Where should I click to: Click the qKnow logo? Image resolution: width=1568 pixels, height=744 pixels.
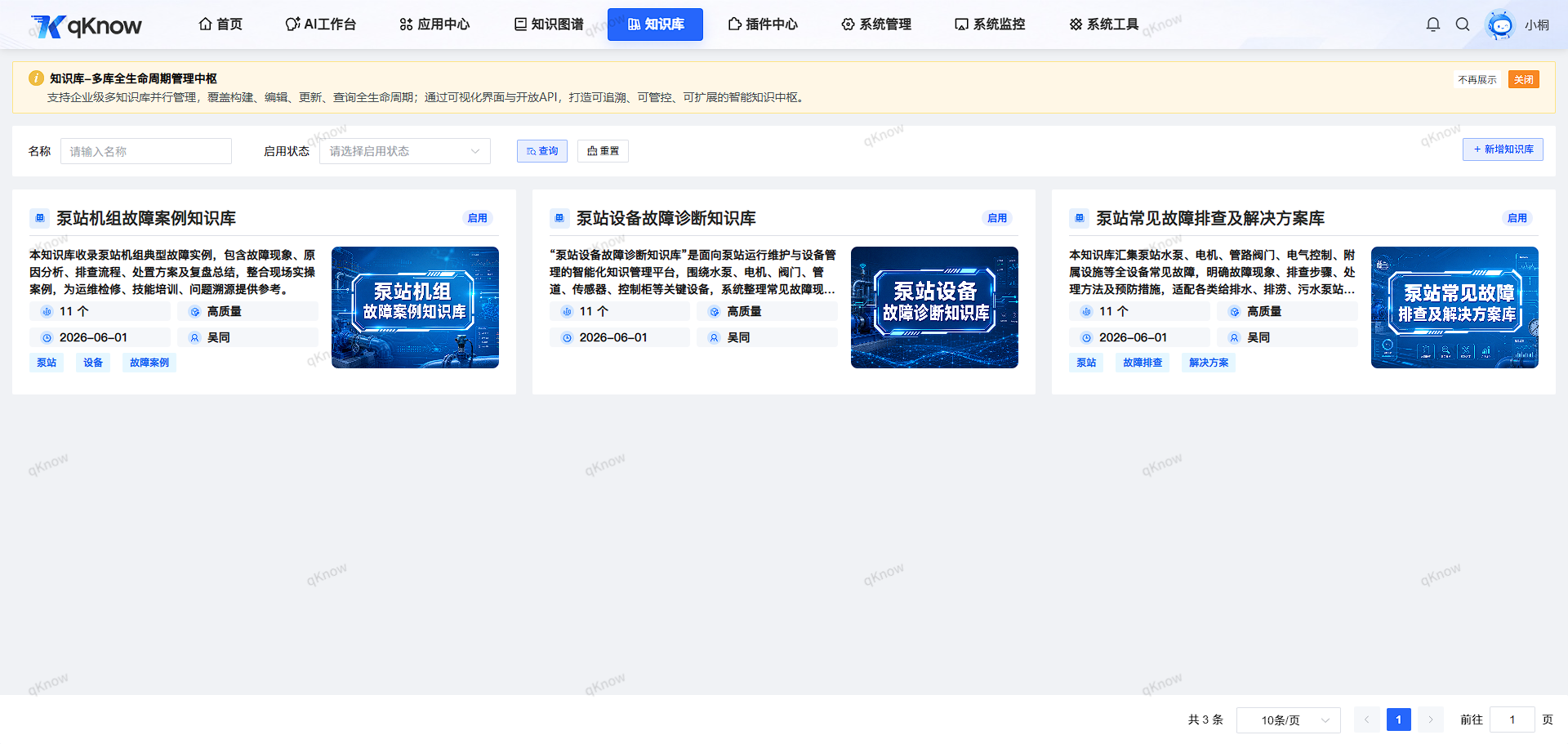pyautogui.click(x=87, y=25)
